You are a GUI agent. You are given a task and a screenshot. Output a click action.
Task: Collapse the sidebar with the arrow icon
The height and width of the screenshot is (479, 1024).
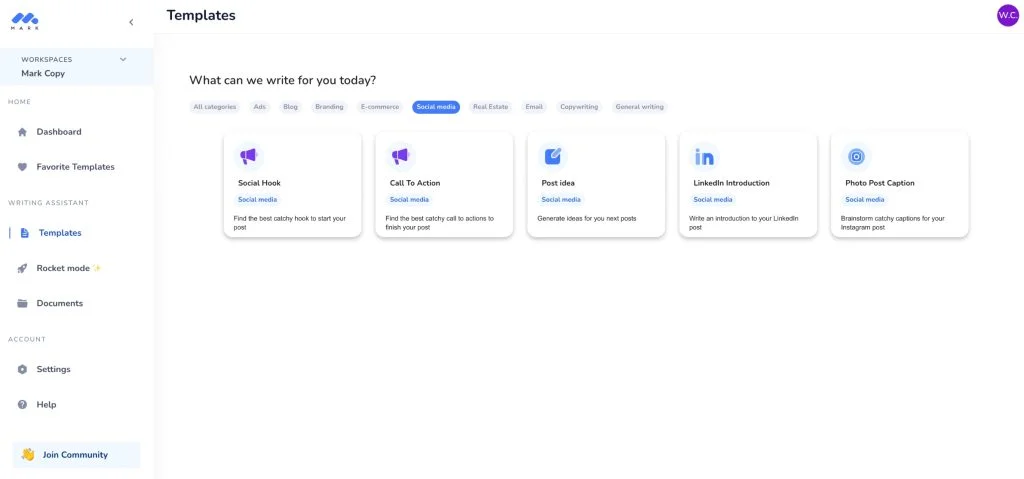131,22
